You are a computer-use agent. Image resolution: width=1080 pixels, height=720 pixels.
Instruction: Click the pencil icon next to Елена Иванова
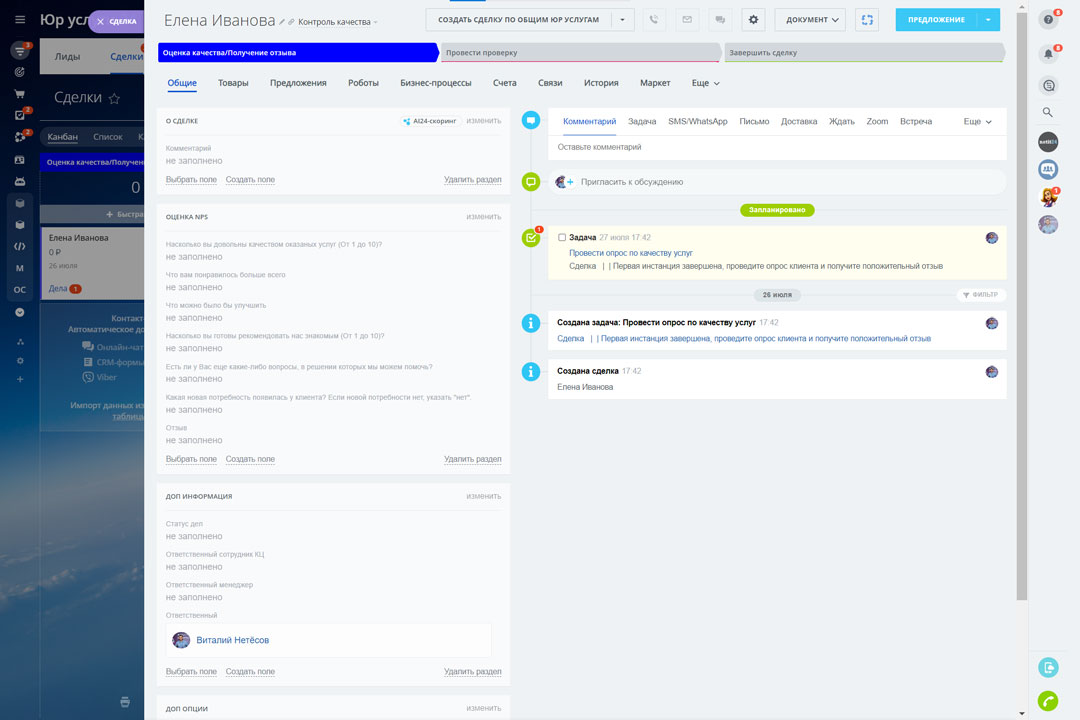click(282, 22)
